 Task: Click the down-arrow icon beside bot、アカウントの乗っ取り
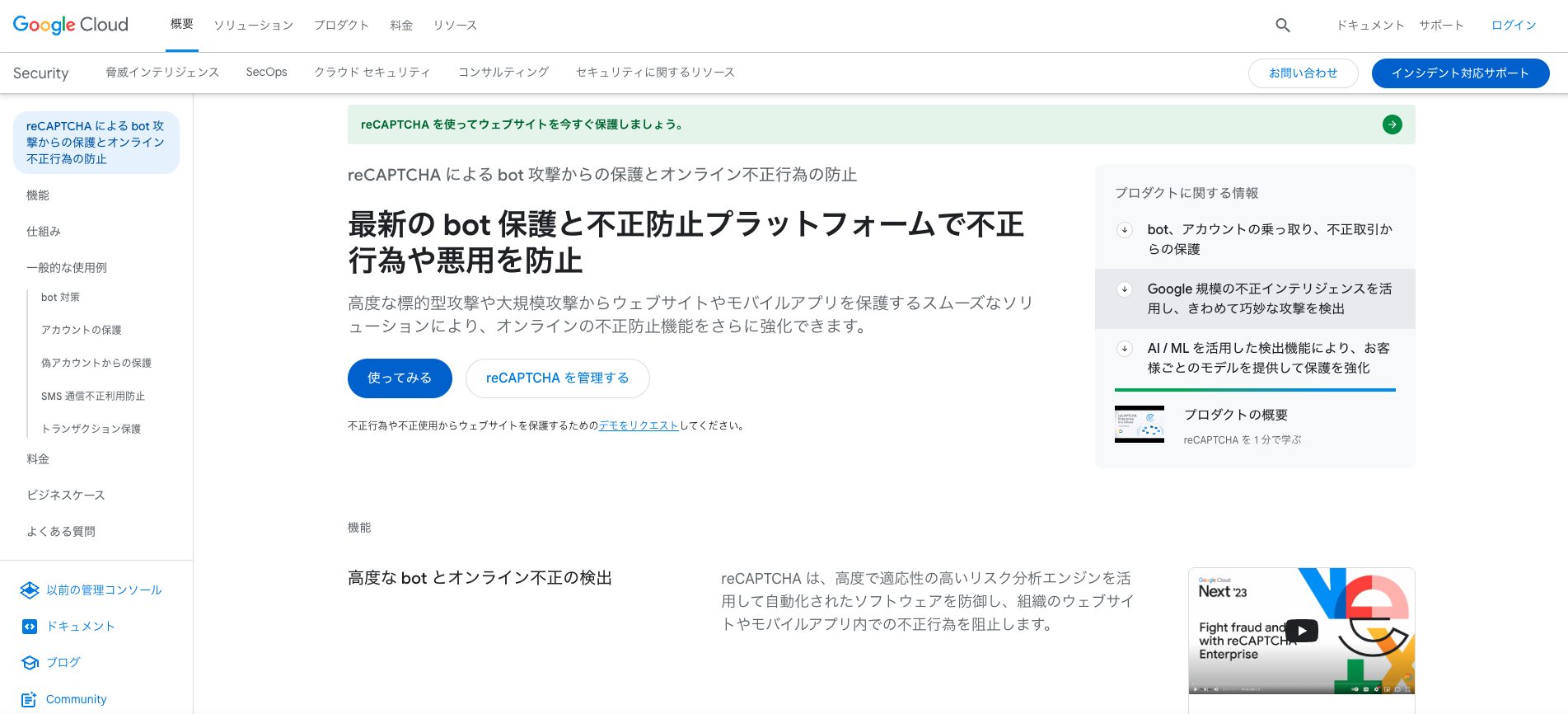tap(1125, 230)
